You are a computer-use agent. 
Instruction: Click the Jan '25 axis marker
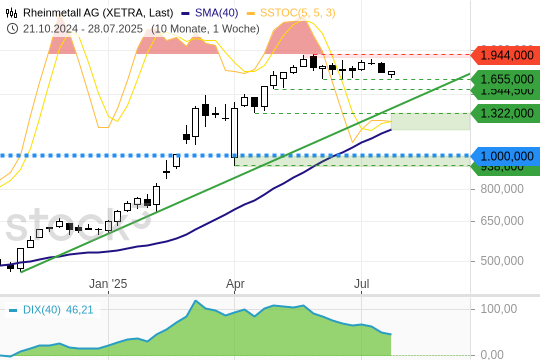click(108, 284)
